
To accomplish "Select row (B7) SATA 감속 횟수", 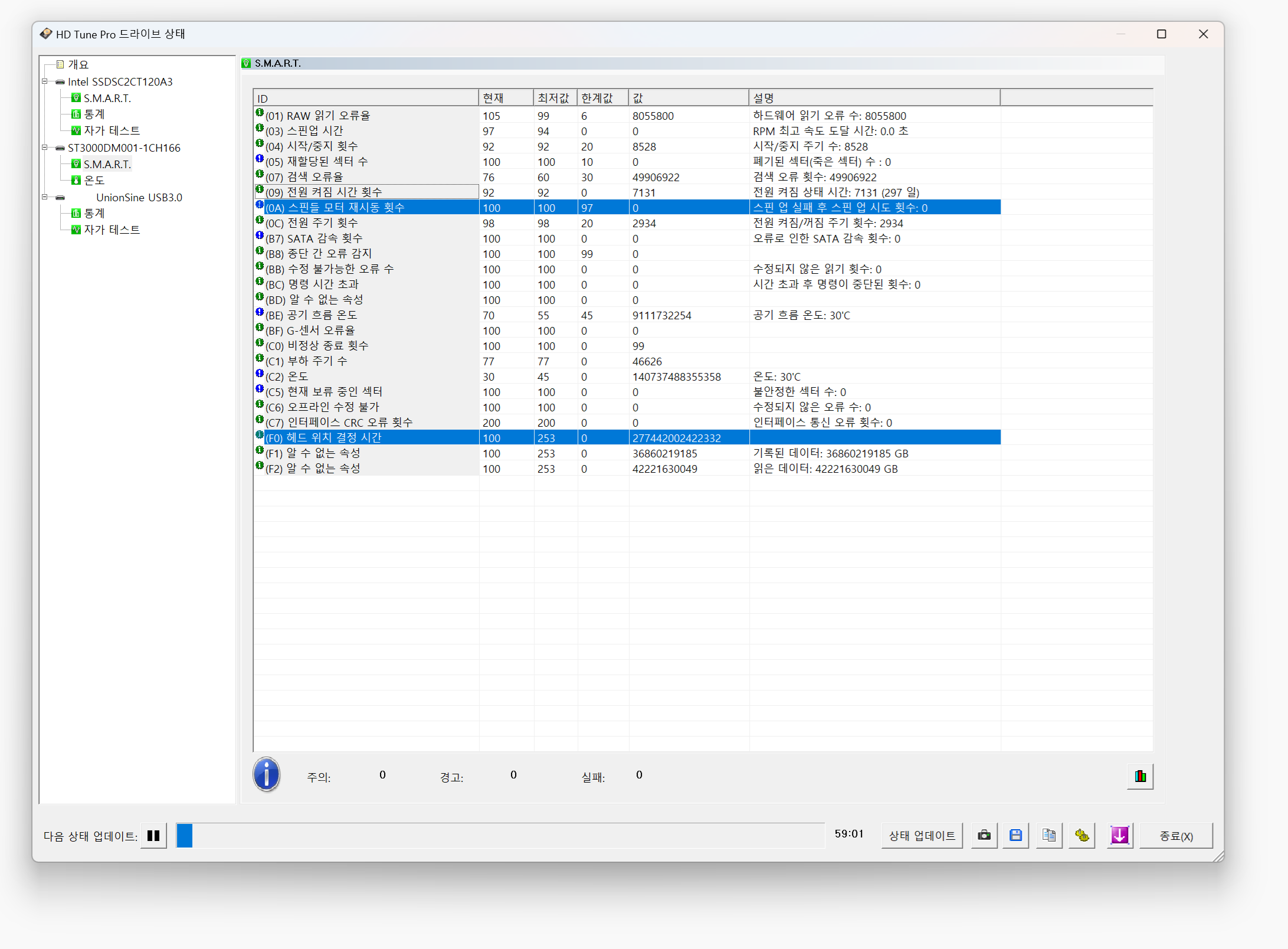I will 627,238.
